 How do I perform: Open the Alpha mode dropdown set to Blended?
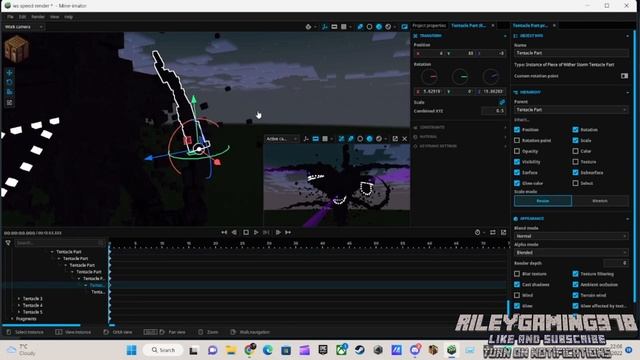(571, 253)
